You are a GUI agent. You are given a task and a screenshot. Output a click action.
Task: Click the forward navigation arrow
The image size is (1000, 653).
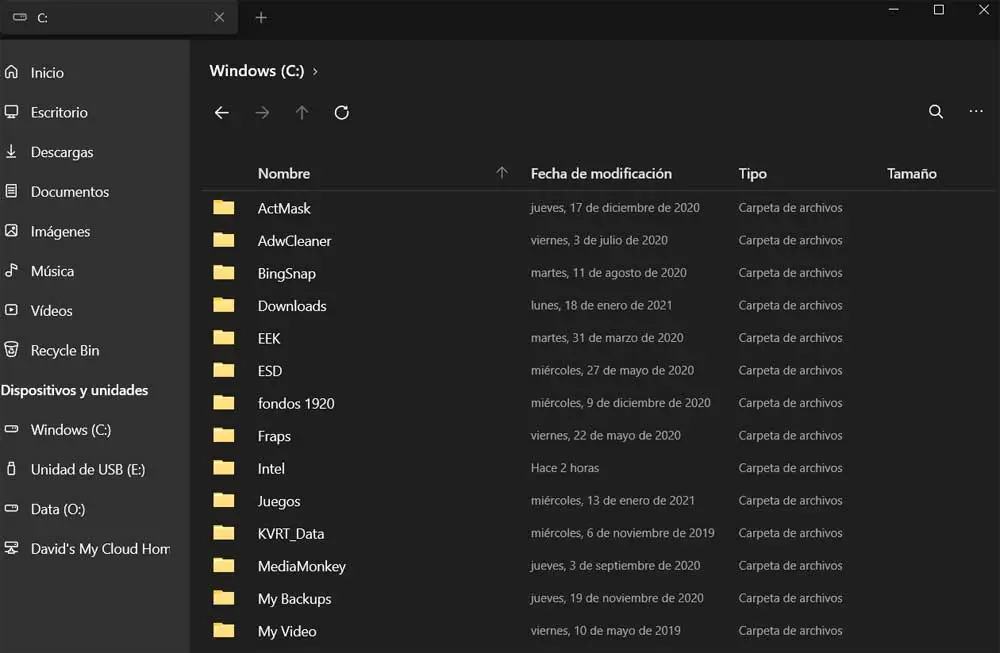262,113
